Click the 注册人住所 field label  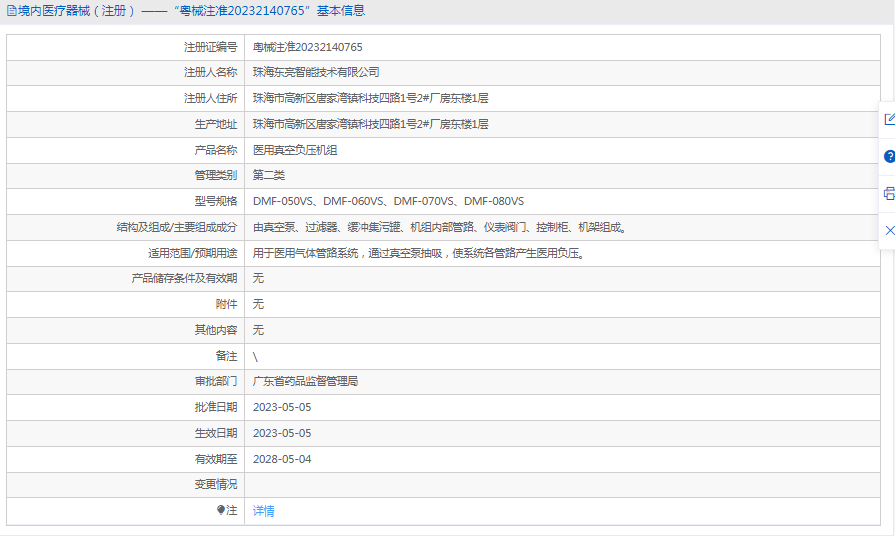point(210,98)
